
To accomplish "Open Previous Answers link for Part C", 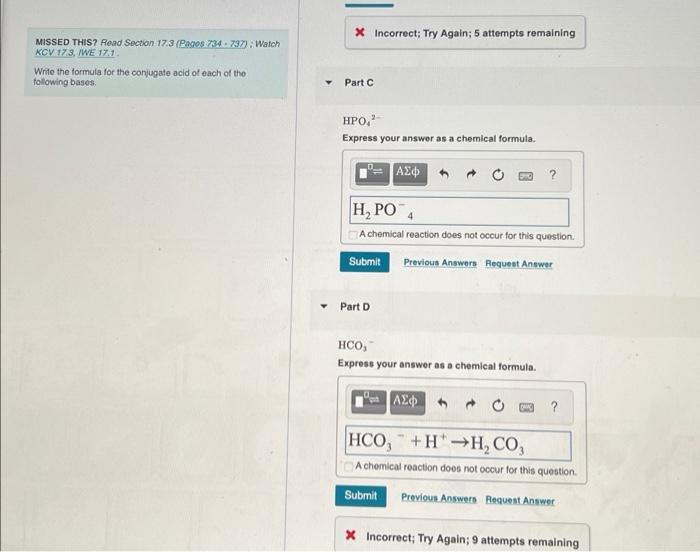I will [x=440, y=263].
